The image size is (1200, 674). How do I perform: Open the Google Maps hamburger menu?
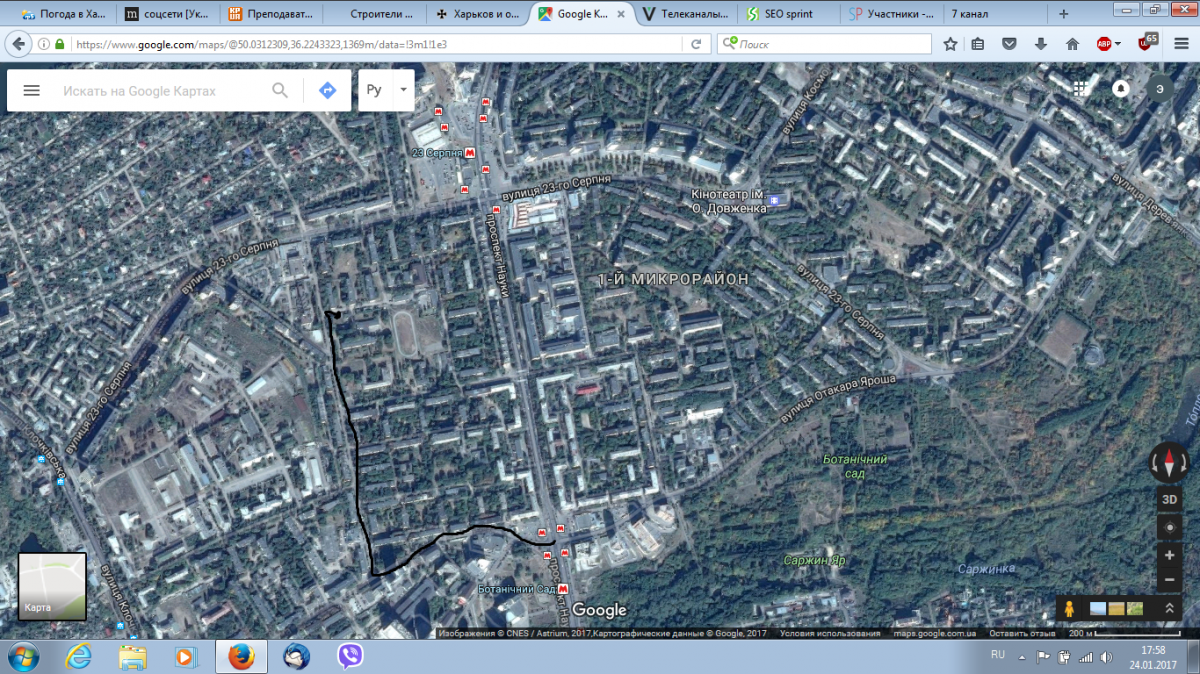(31, 90)
